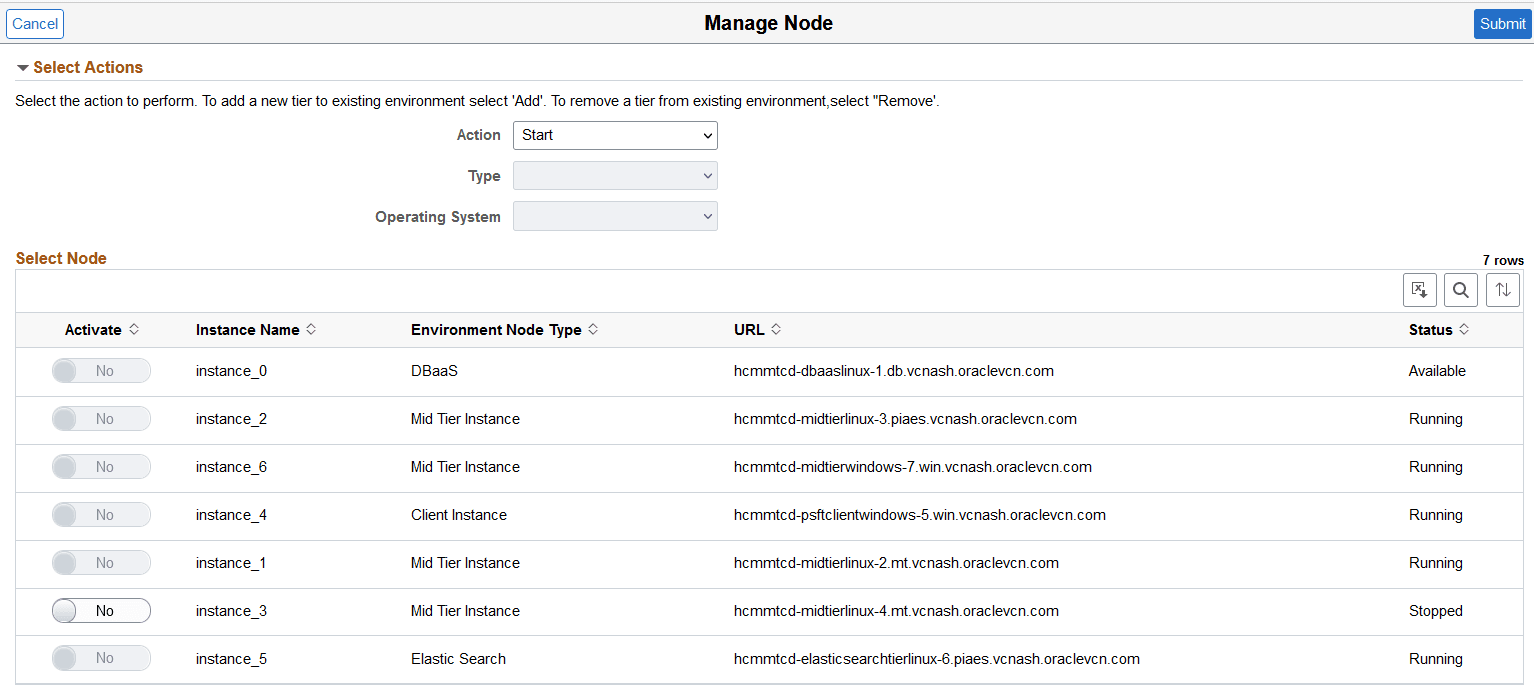
Task: Click the Download to Excel grid icon
Action: (1419, 290)
